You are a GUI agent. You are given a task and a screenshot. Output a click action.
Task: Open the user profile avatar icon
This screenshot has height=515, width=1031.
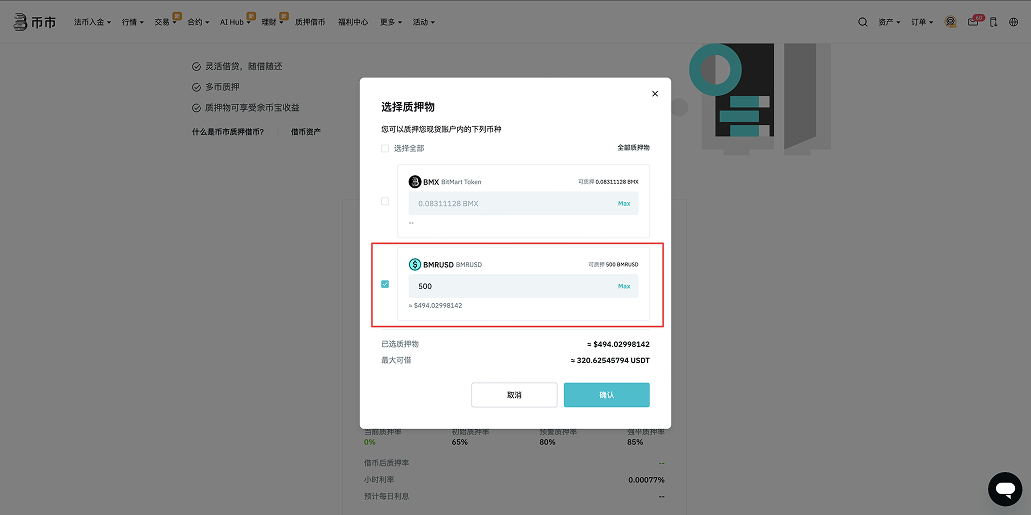click(950, 21)
